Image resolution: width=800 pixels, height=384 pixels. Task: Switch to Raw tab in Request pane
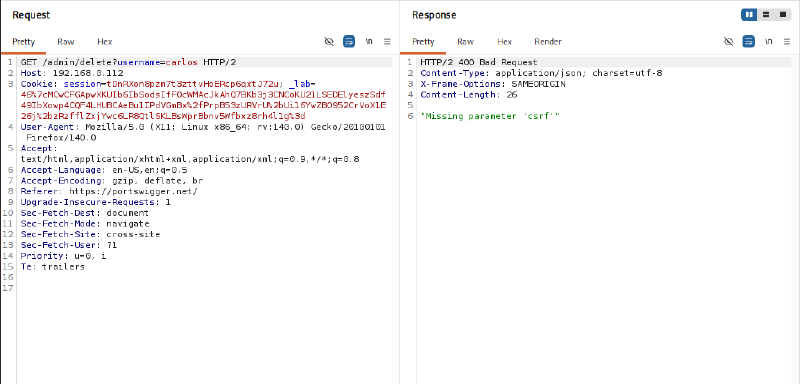pos(66,42)
